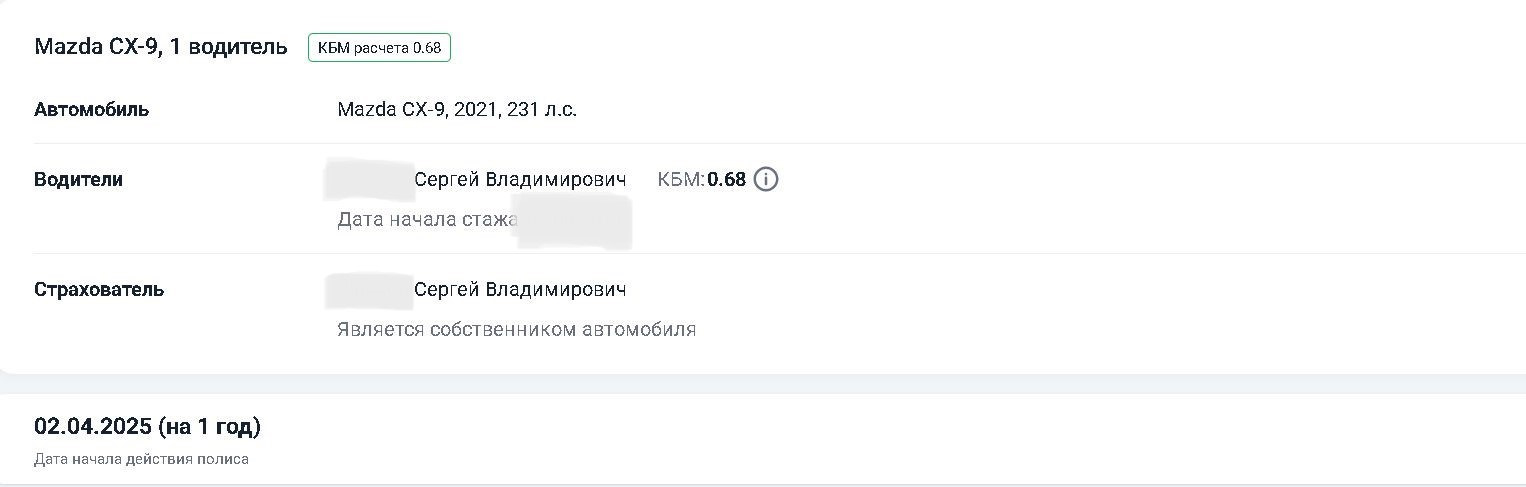Click the 'Дата начала действия полиса' caption

pos(141,459)
